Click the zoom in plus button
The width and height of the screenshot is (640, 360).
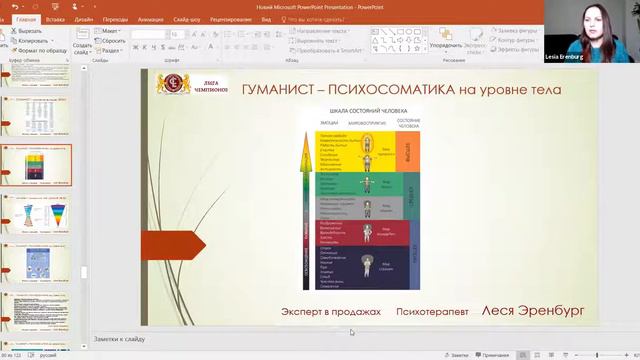tap(627, 355)
